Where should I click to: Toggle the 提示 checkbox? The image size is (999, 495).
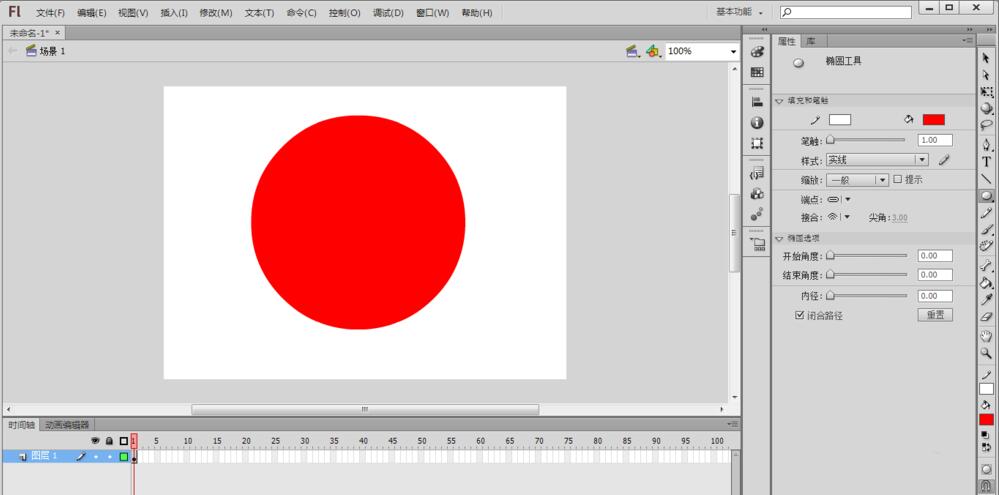pyautogui.click(x=898, y=180)
